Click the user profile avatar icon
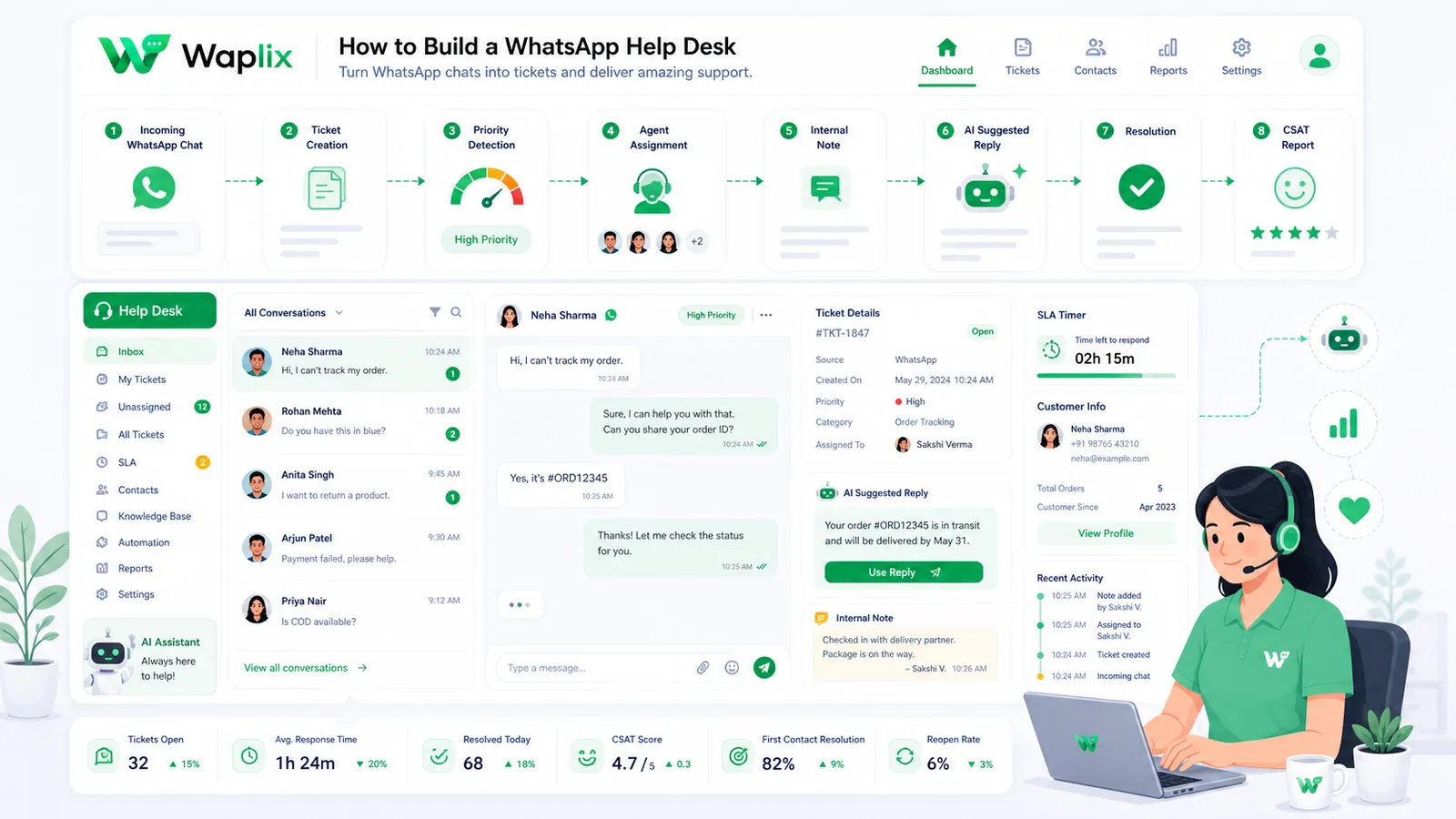Viewport: 1456px width, 819px height. (1319, 56)
